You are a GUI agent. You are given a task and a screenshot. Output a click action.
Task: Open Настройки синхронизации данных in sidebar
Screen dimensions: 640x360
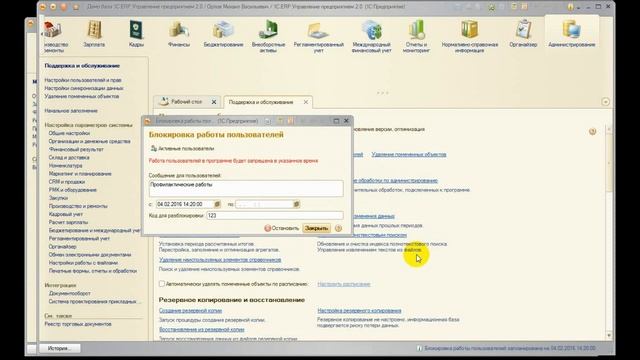pos(84,89)
